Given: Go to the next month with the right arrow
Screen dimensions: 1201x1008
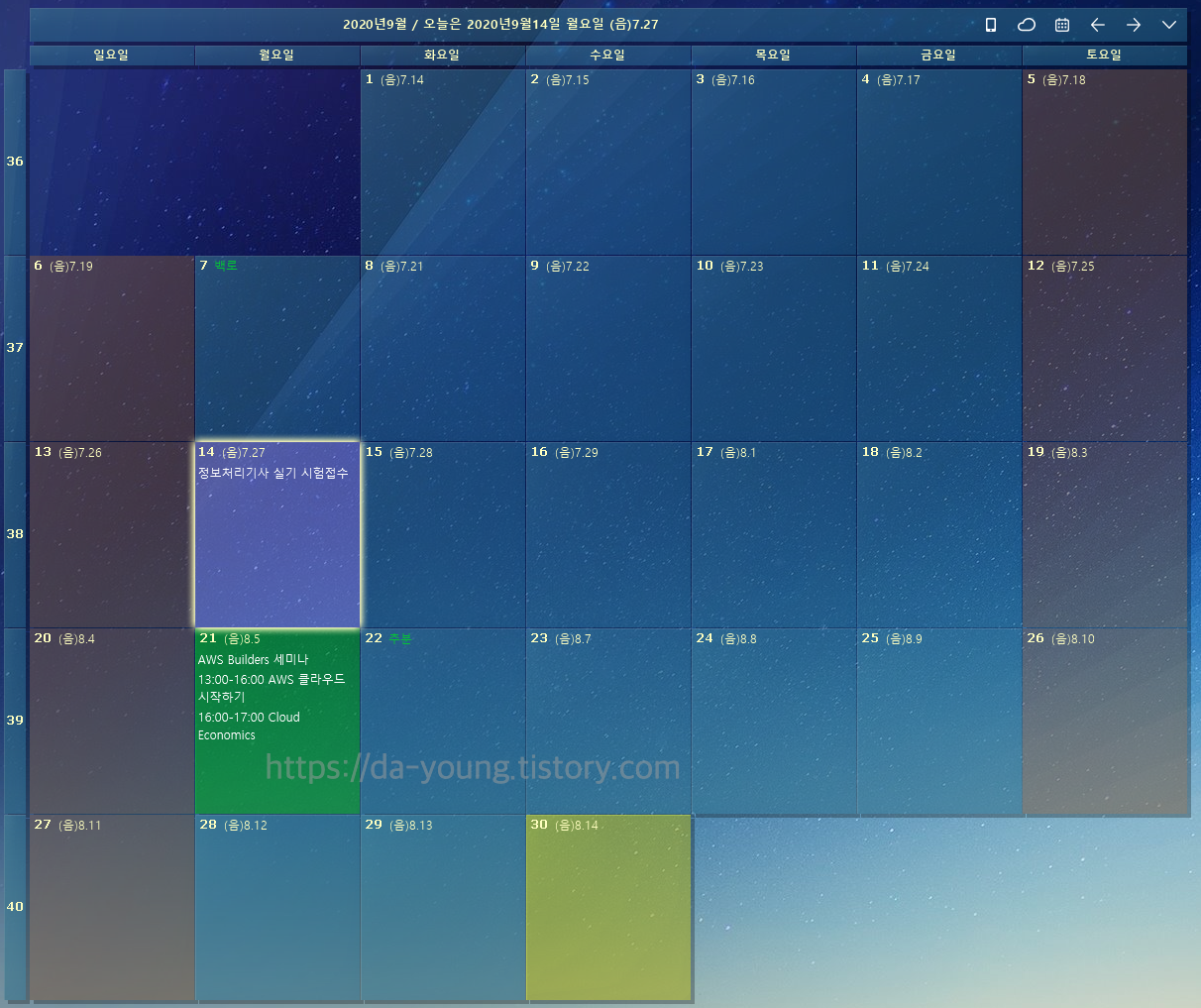Looking at the screenshot, I should [1134, 25].
